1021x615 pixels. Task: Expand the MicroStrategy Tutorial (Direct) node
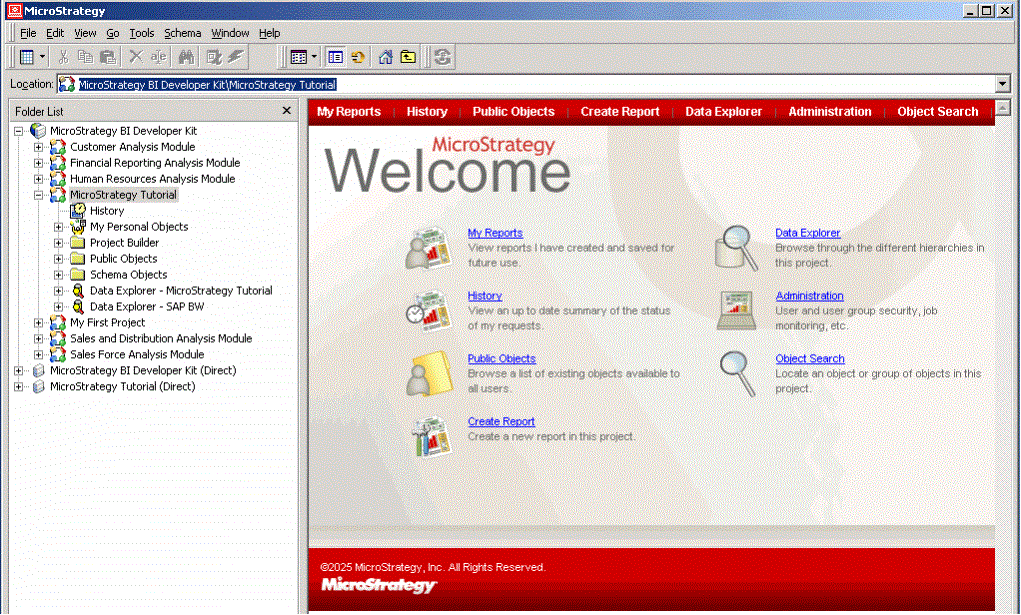pos(18,386)
